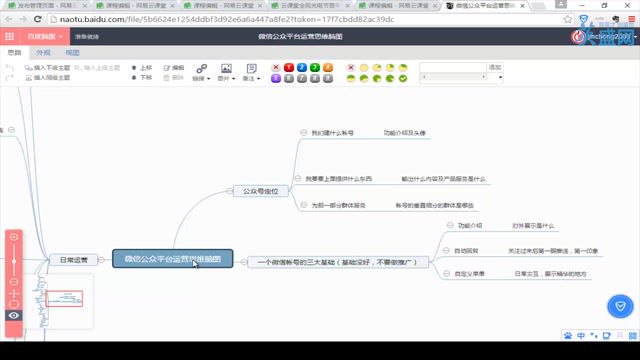Screen dimensions: 640x360
Task: Open the apps grid menu icon
Action: coord(9,36)
